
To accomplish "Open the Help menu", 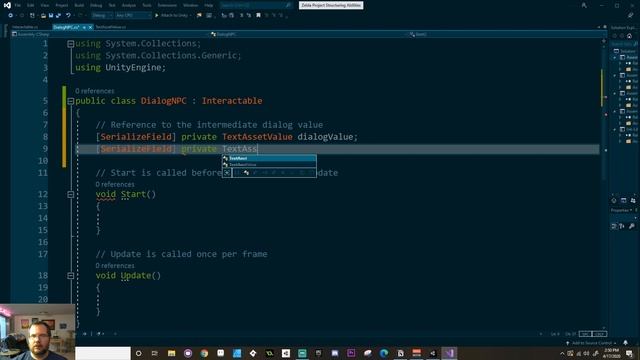I will [209, 5].
